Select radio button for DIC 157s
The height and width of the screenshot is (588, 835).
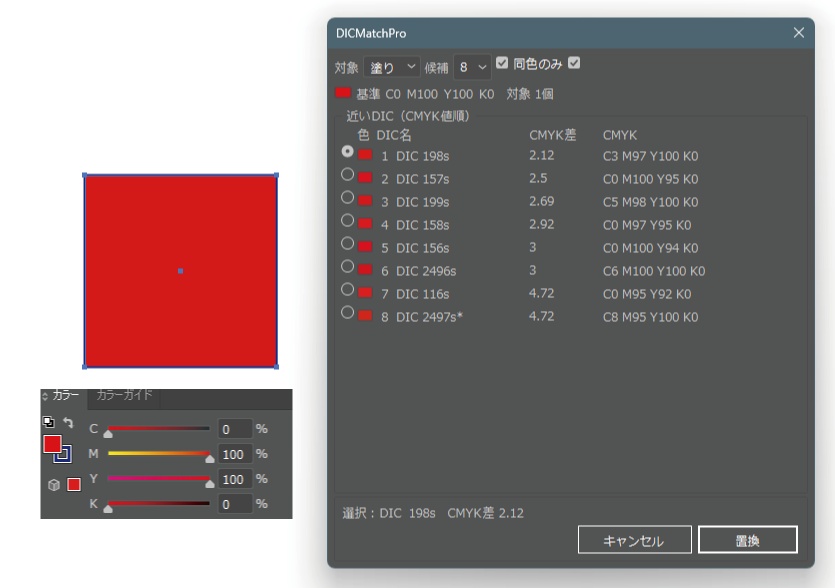tap(347, 175)
